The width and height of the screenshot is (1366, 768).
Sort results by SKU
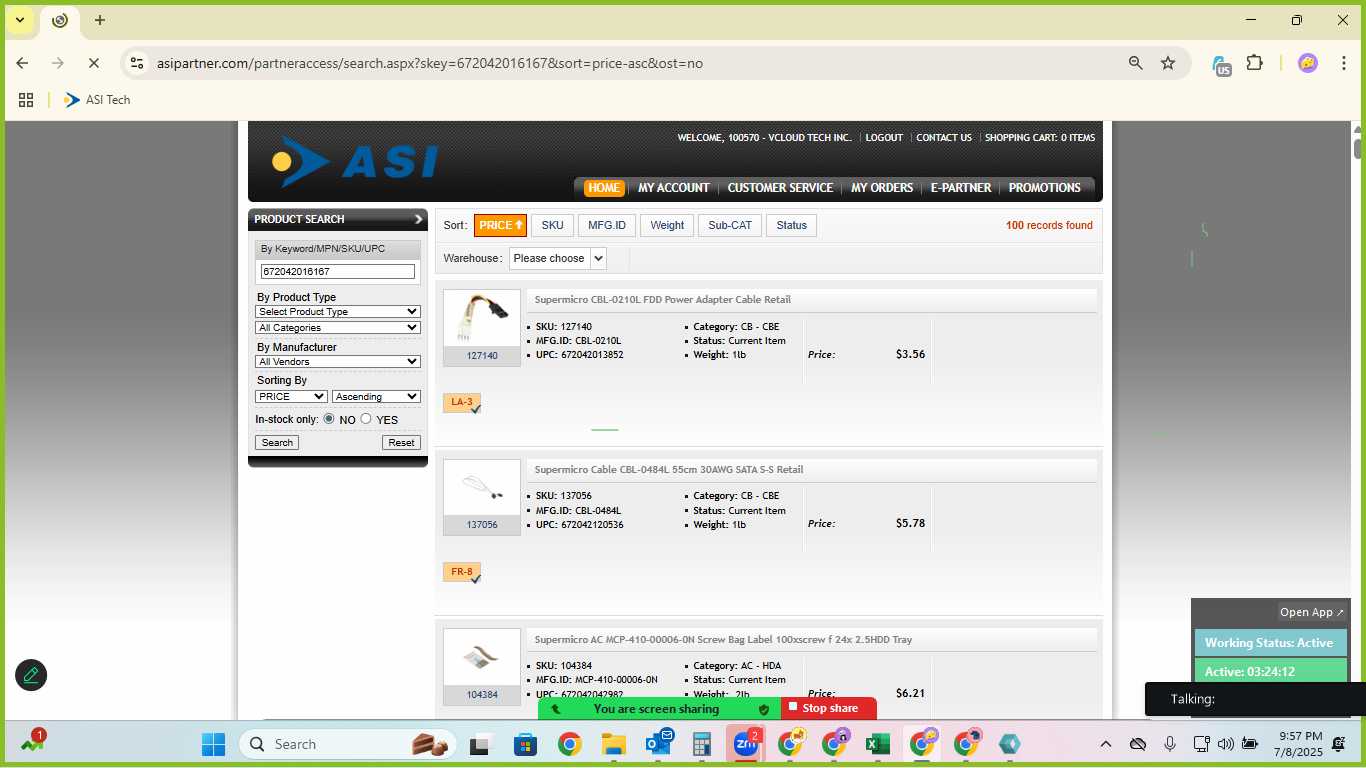pos(553,225)
